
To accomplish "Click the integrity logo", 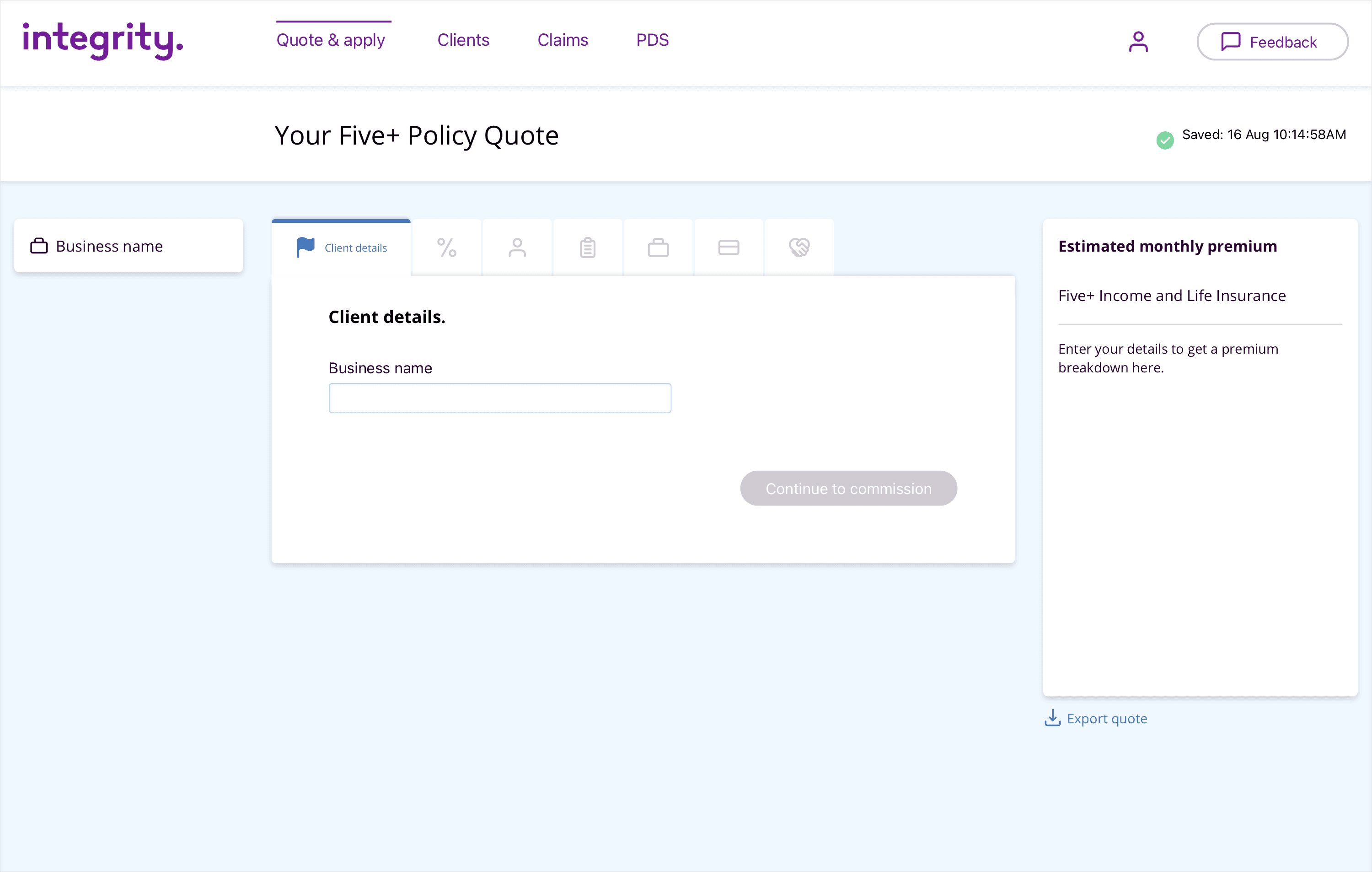I will 102,40.
